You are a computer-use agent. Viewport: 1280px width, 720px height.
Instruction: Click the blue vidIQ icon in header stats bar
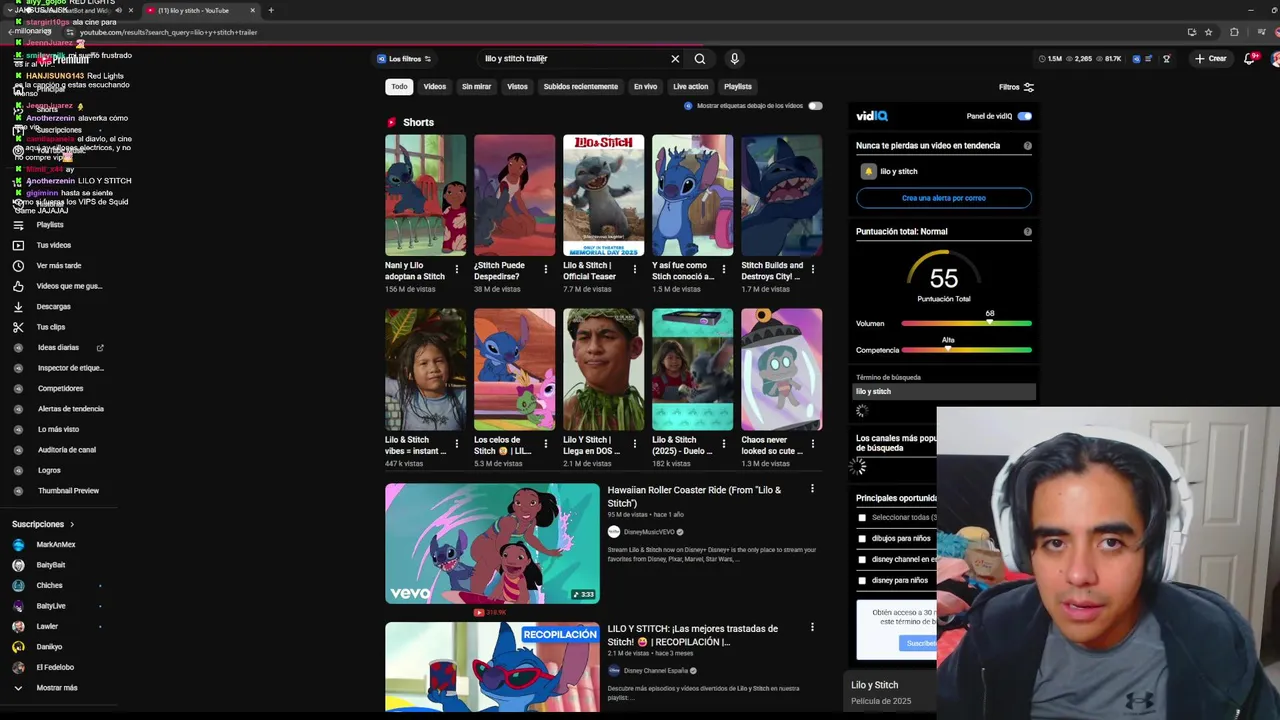1136,59
